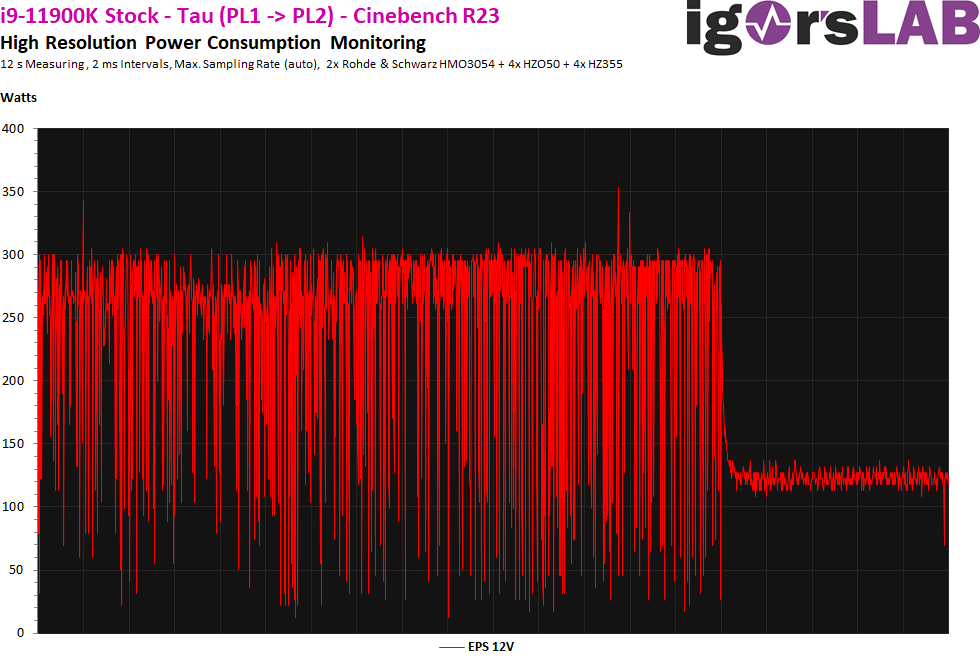Click the 'EPS 12V' legend label
Screen dimensions: 980x660
point(491,647)
